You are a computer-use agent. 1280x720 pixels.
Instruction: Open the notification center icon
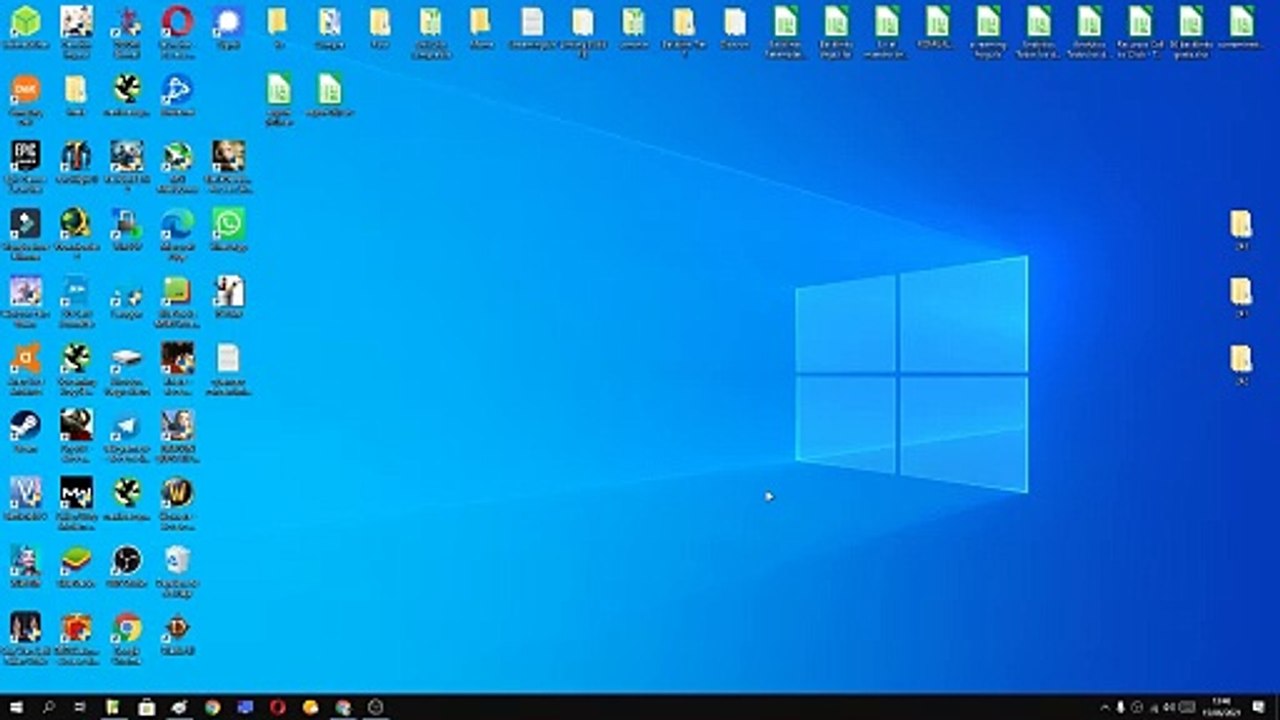click(x=1259, y=707)
